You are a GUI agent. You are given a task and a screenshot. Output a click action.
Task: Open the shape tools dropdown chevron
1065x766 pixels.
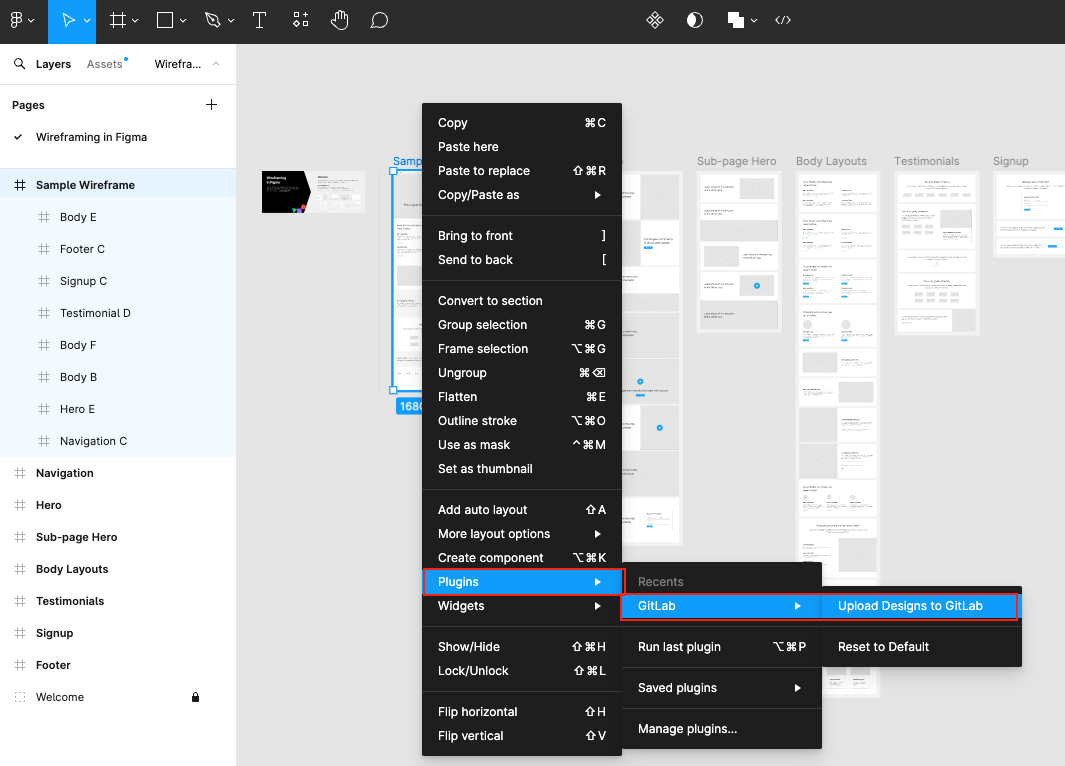tap(181, 20)
